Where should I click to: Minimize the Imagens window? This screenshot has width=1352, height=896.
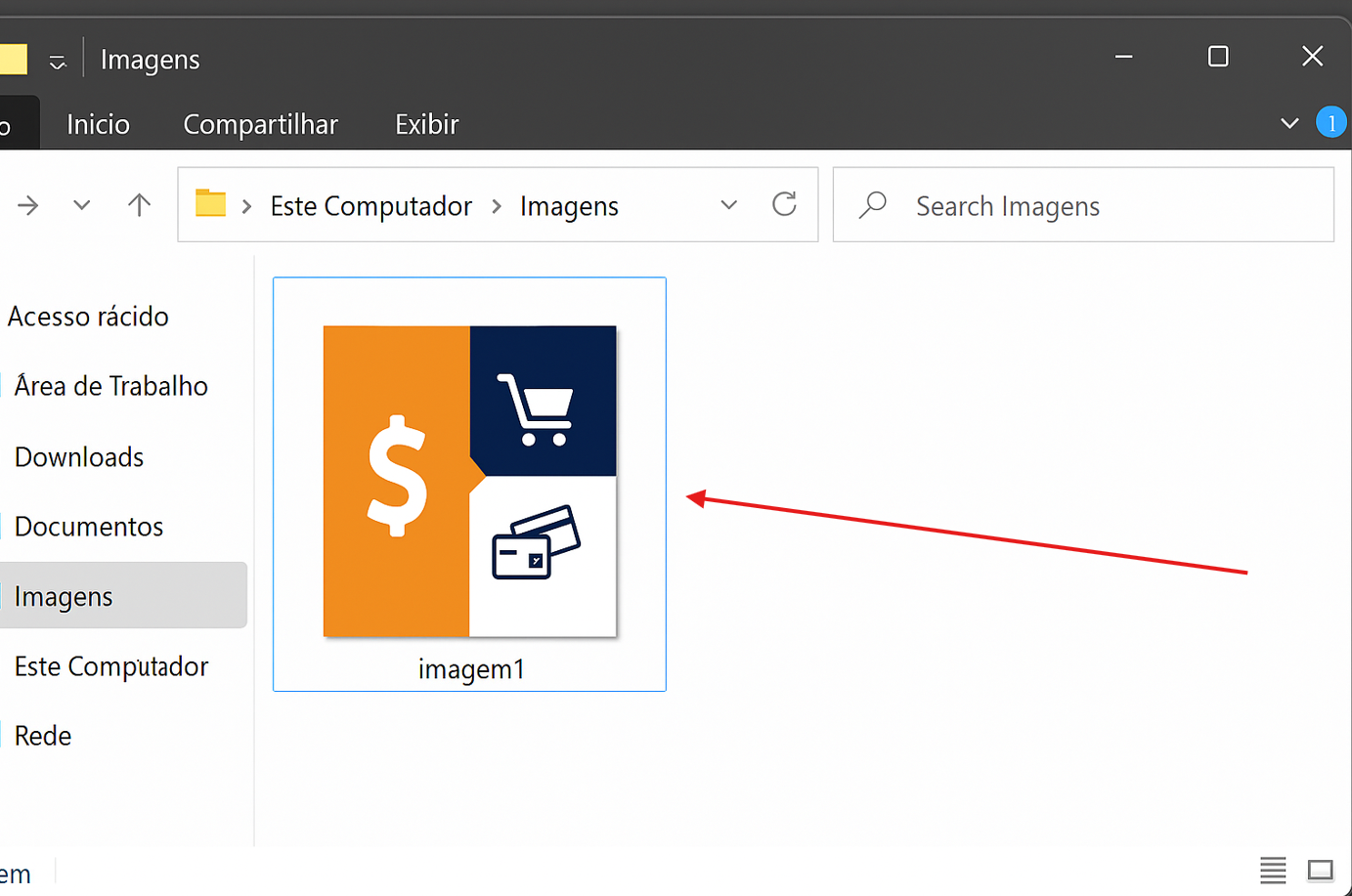coord(1124,57)
